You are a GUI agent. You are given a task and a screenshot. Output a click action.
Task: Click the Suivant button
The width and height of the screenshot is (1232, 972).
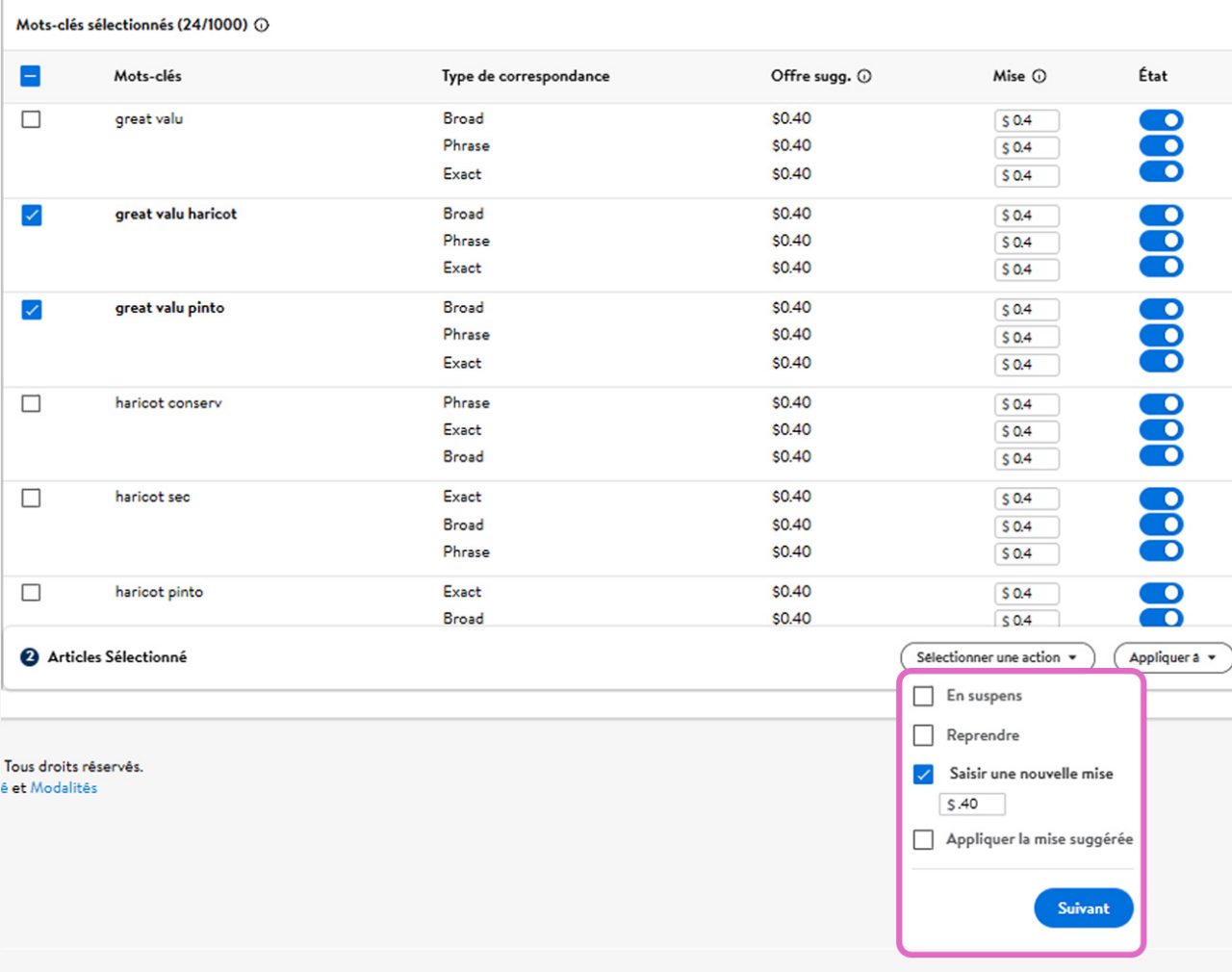[x=1084, y=908]
